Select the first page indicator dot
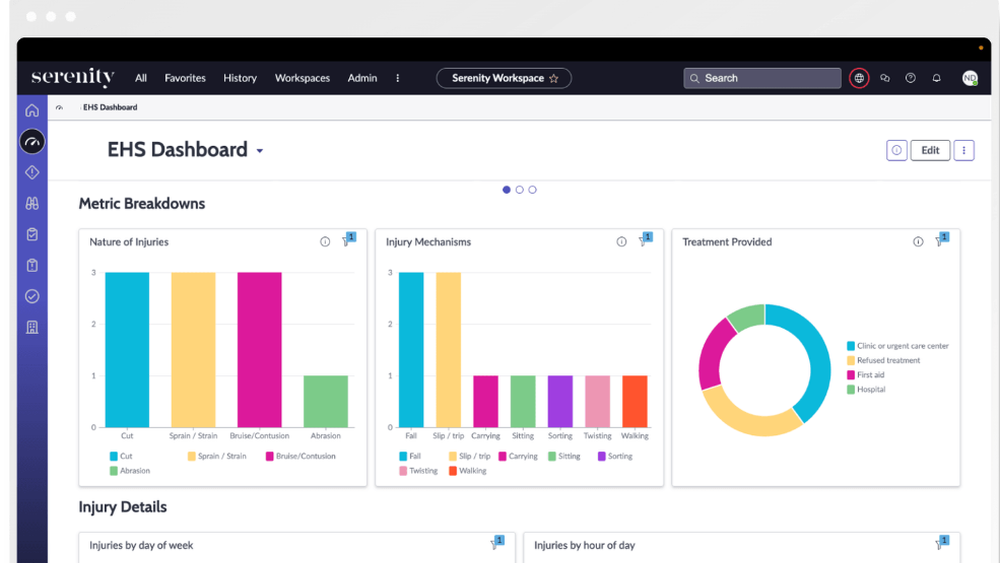Viewport: 1000px width, 563px height. coord(506,190)
